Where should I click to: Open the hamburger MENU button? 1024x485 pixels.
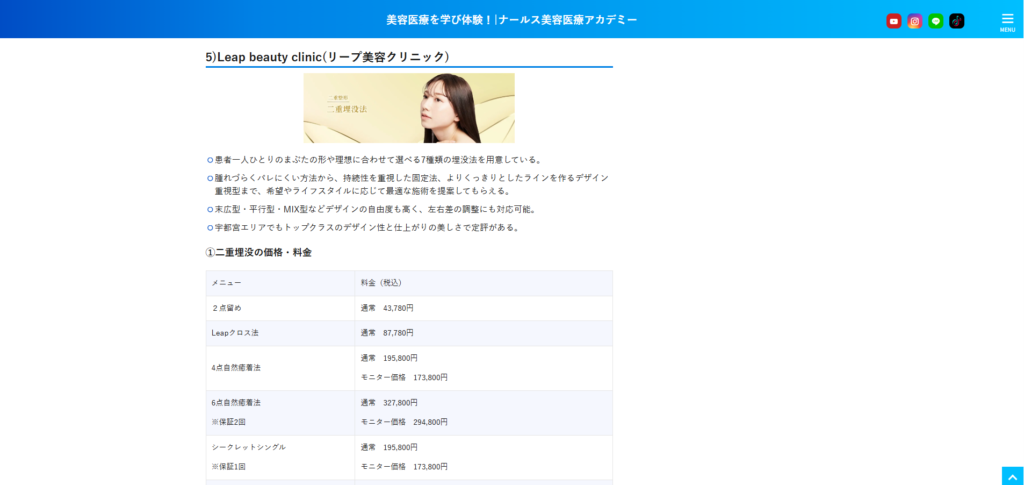[x=1007, y=22]
